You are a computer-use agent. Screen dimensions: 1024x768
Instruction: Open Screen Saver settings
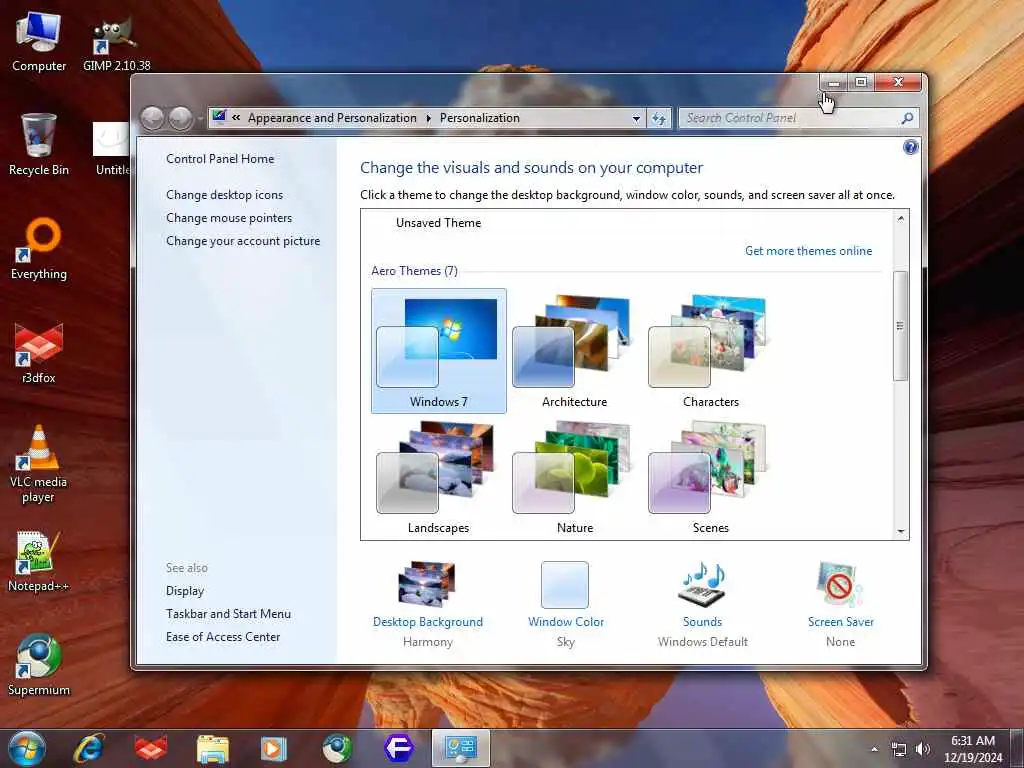pos(840,603)
